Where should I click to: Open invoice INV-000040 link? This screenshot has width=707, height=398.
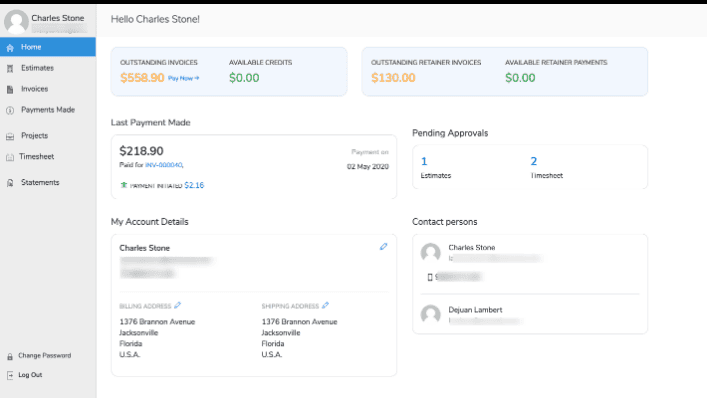pyautogui.click(x=164, y=165)
